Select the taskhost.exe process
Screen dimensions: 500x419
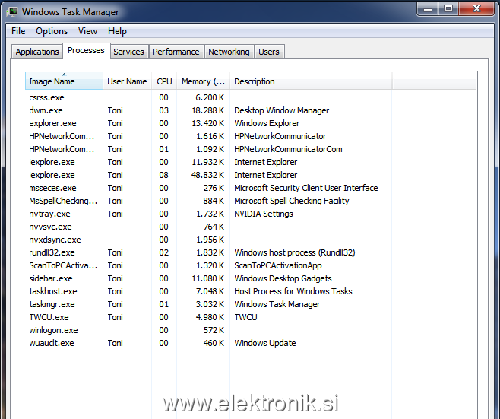[250, 291]
